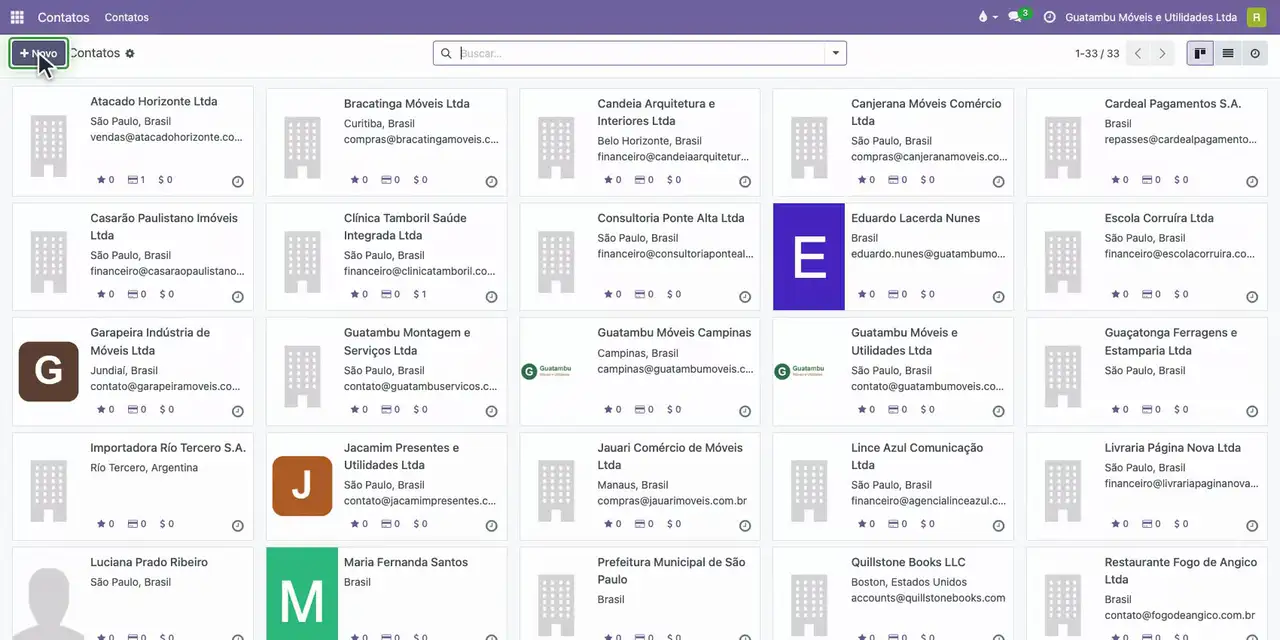
Task: Open activity clock on Guatambu Móveis Campinas card
Action: click(745, 411)
